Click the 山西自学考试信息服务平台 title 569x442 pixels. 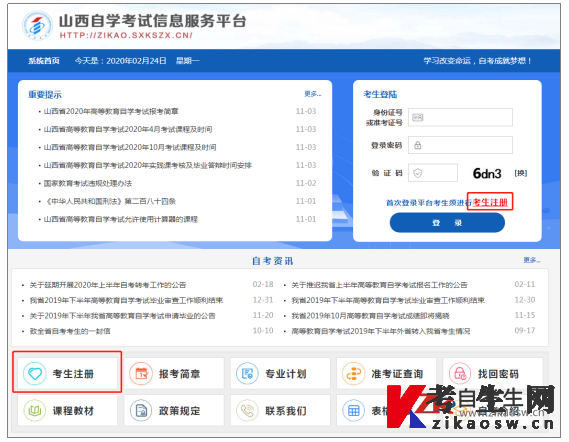153,21
